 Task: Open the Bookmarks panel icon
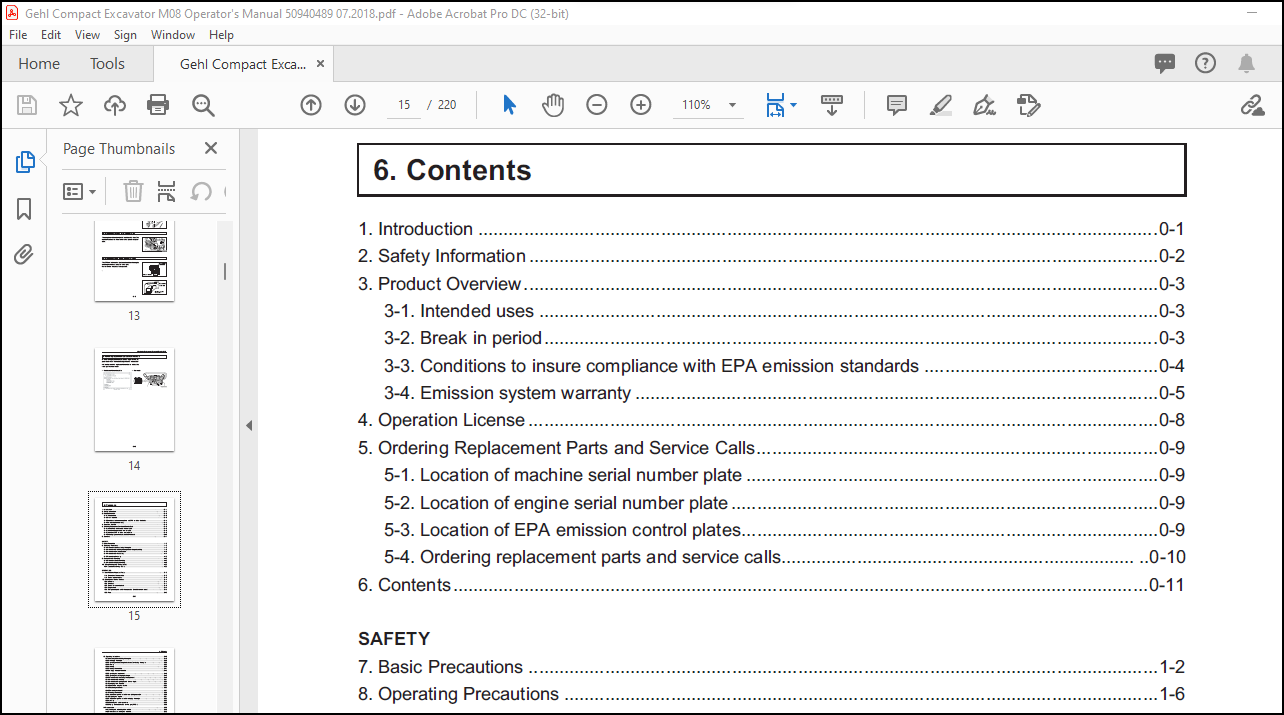click(25, 209)
